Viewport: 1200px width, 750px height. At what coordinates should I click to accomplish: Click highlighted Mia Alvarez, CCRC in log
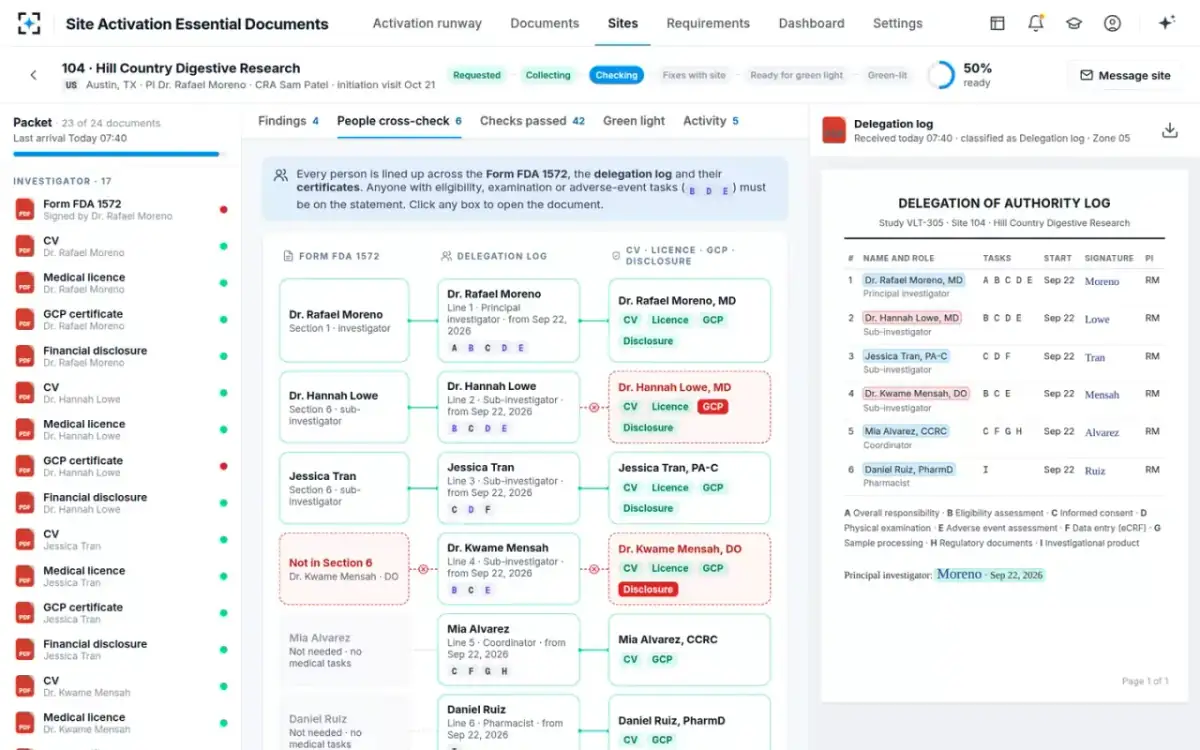[x=905, y=431]
